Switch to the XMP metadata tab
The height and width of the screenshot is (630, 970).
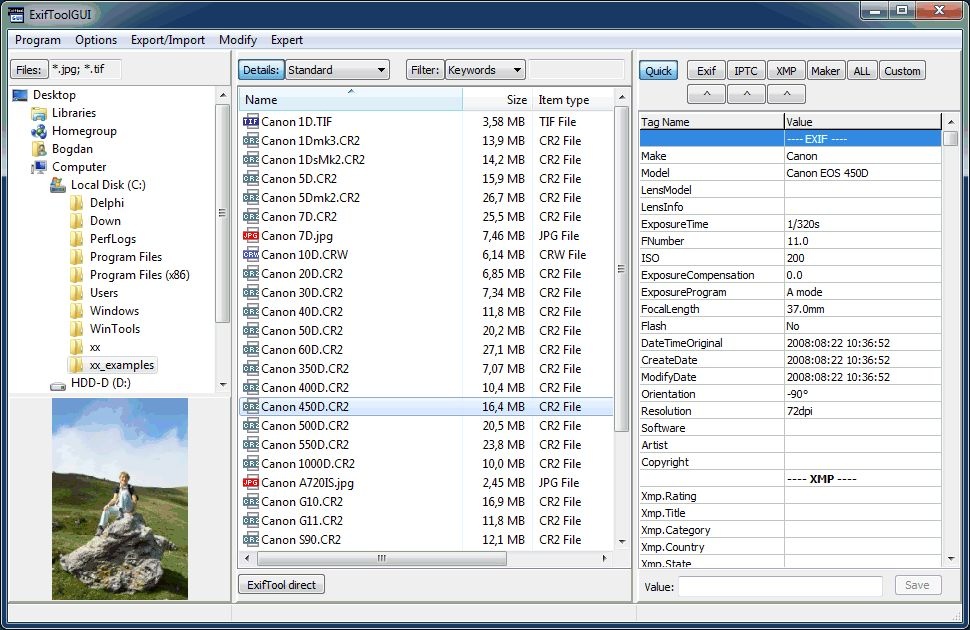pos(786,71)
